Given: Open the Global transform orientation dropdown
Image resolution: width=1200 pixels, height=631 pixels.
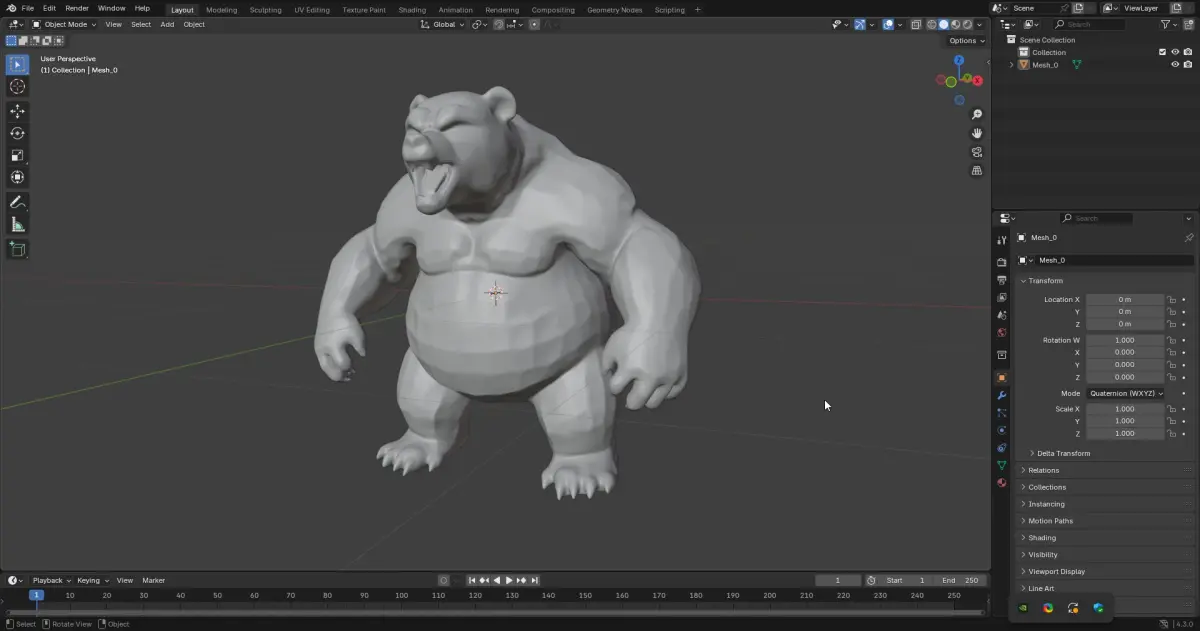Looking at the screenshot, I should point(443,24).
